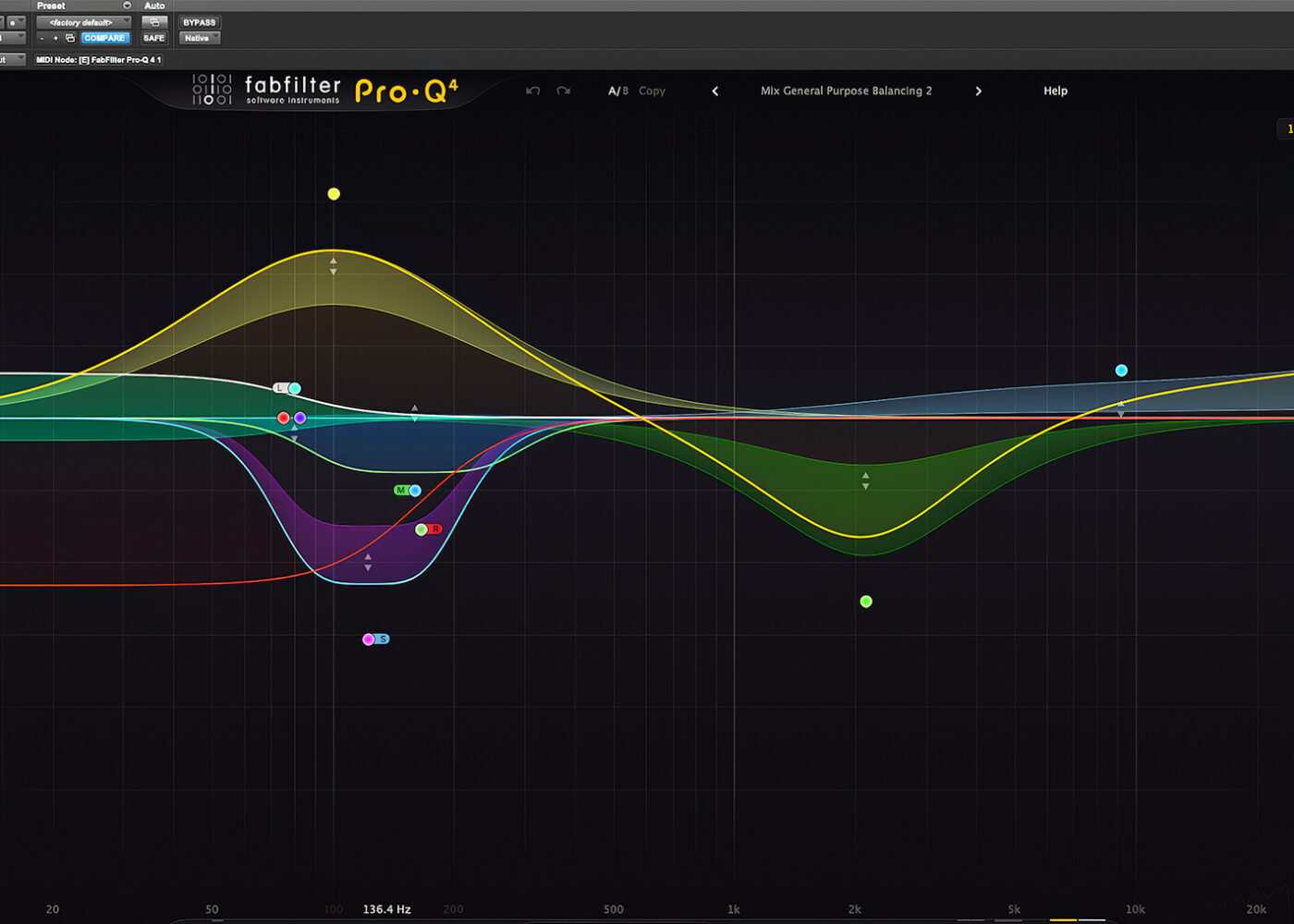Select the yellow EQ band node
The image size is (1294, 924).
[334, 194]
